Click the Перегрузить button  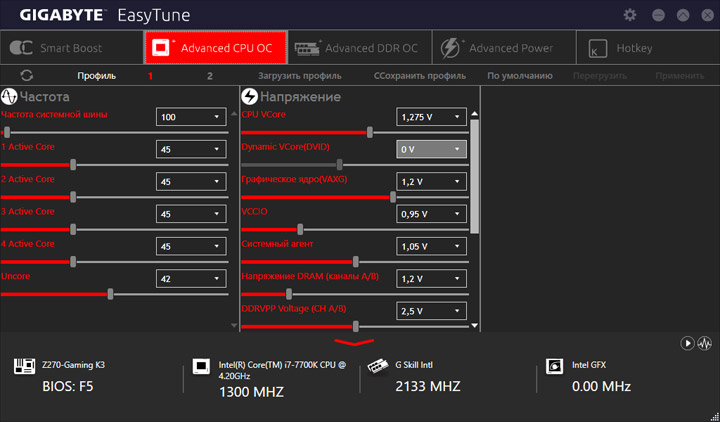[x=600, y=76]
